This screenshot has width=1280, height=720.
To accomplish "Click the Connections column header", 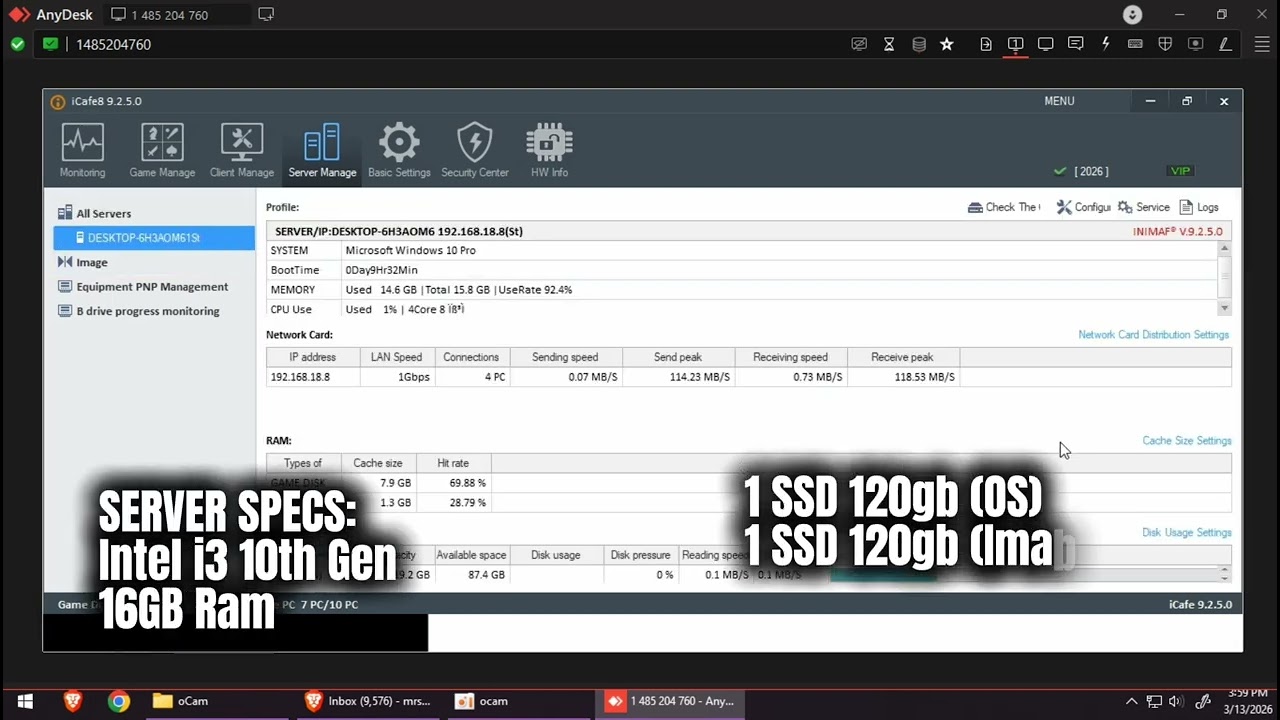I will [x=471, y=357].
